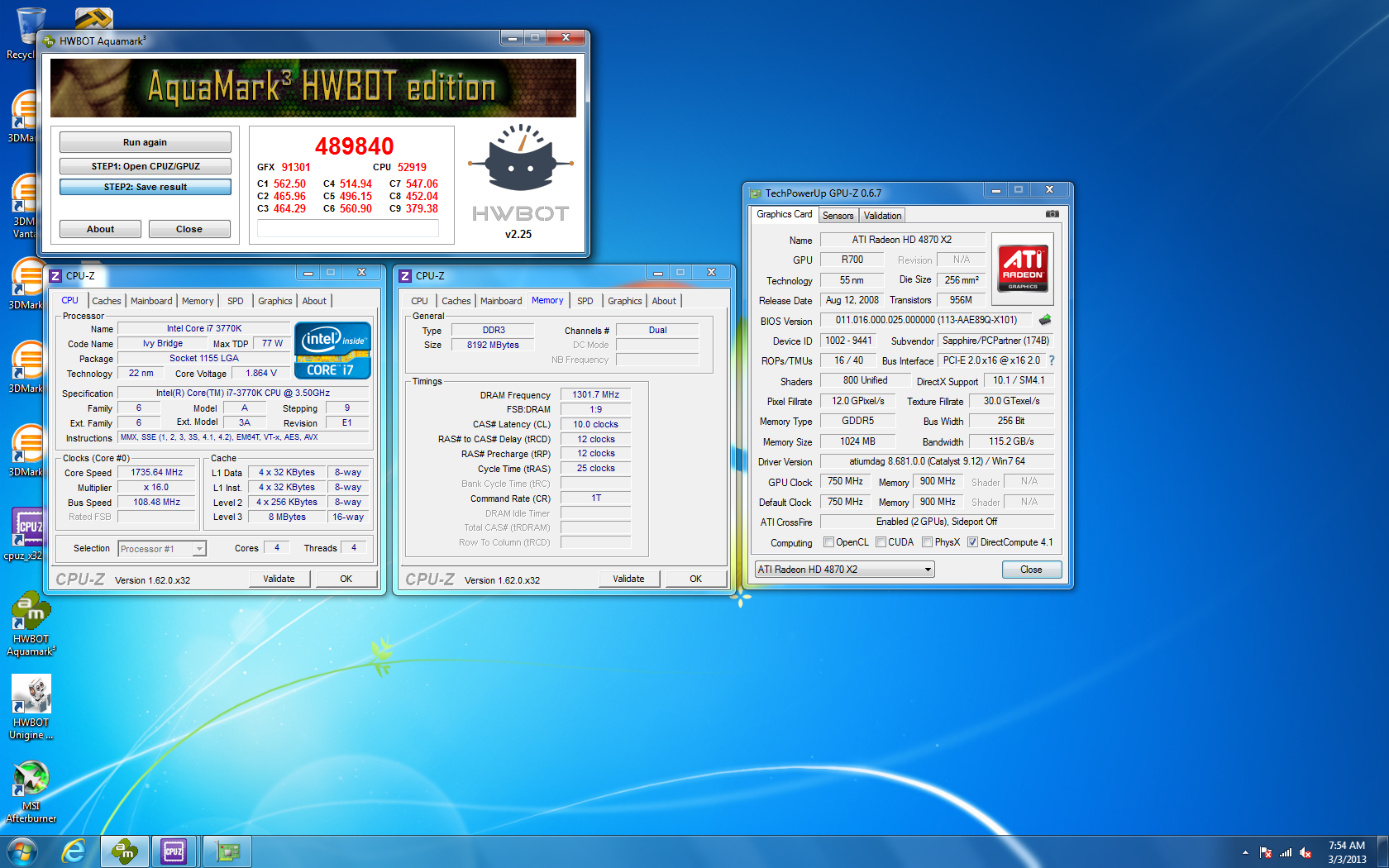Viewport: 1389px width, 868px height.
Task: Click the GPU-Z screenshot camera icon
Action: tap(1052, 214)
